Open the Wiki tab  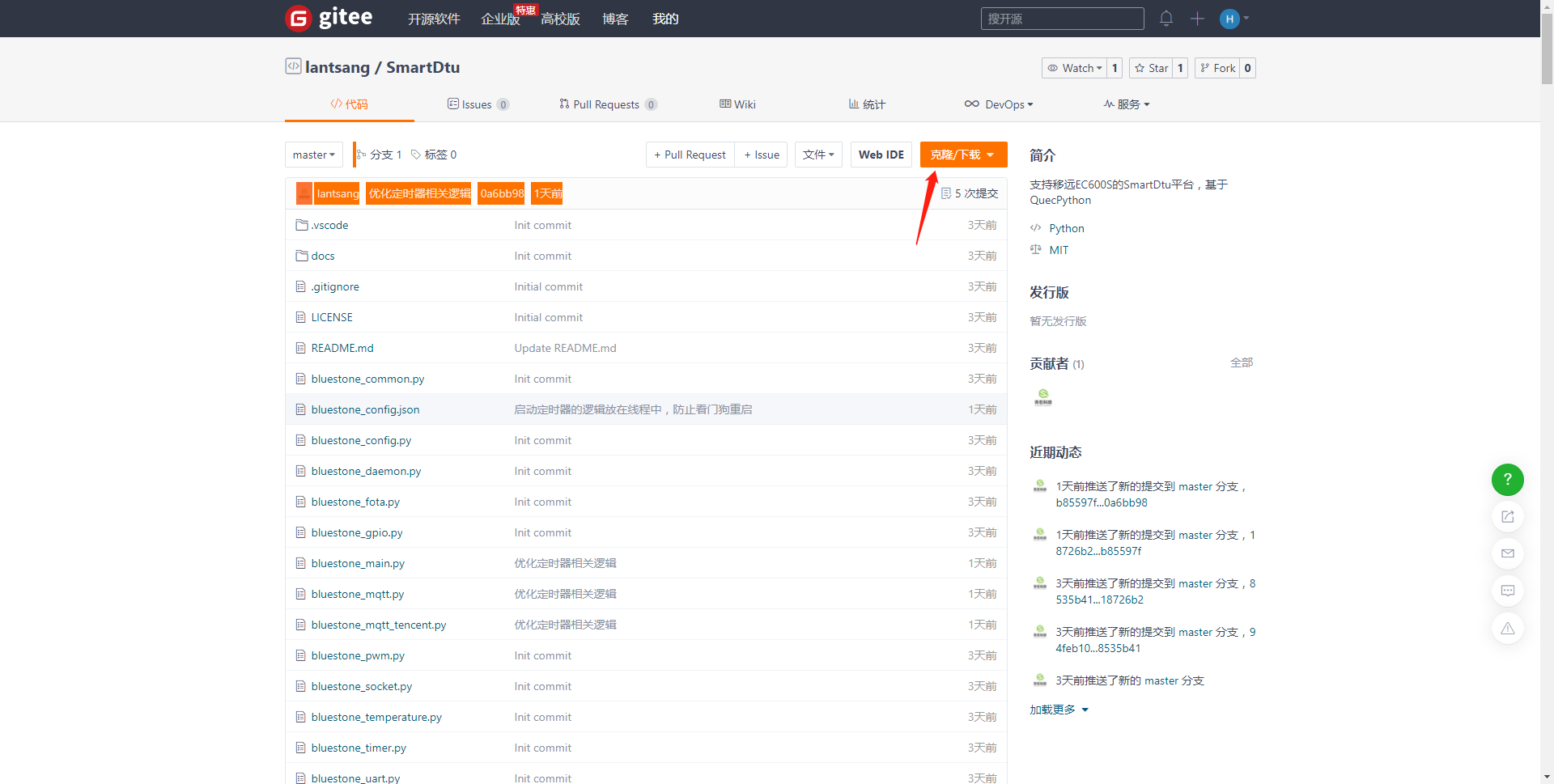coord(737,104)
